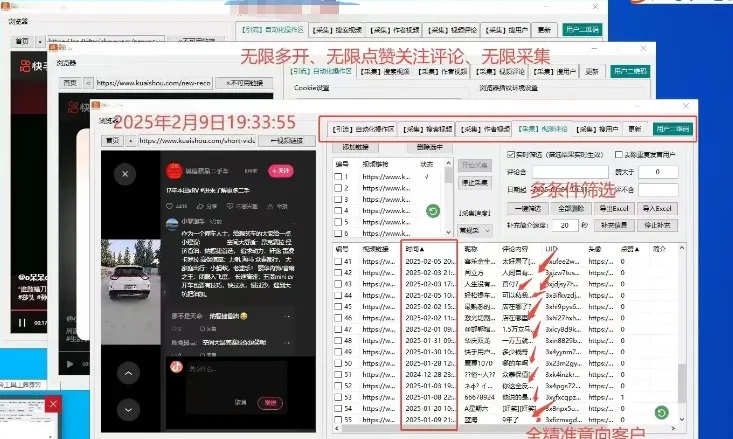Switch to the 【采集】搜索视频 tab

coord(428,129)
